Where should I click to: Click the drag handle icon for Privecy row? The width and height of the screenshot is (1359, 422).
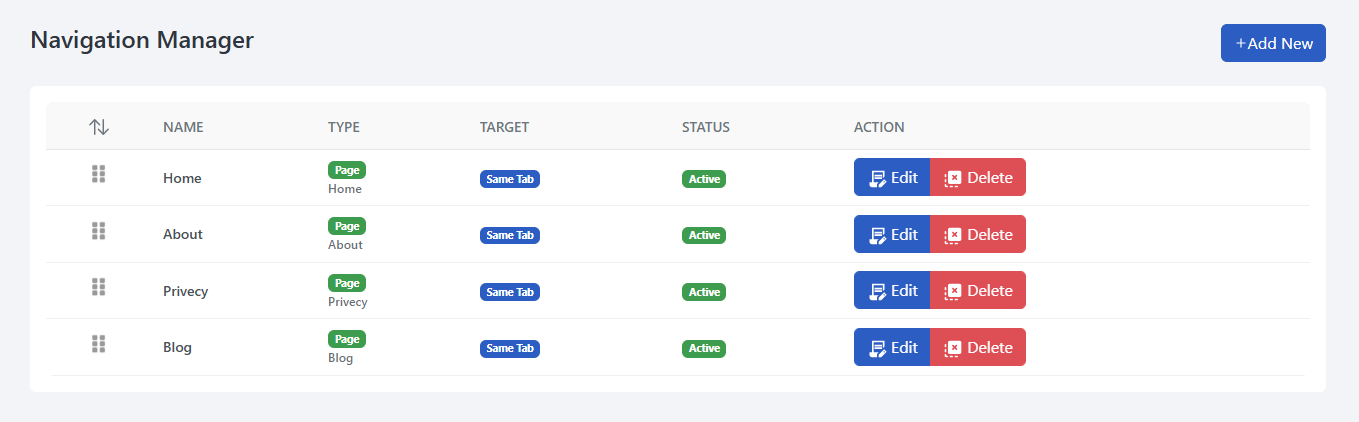(98, 288)
